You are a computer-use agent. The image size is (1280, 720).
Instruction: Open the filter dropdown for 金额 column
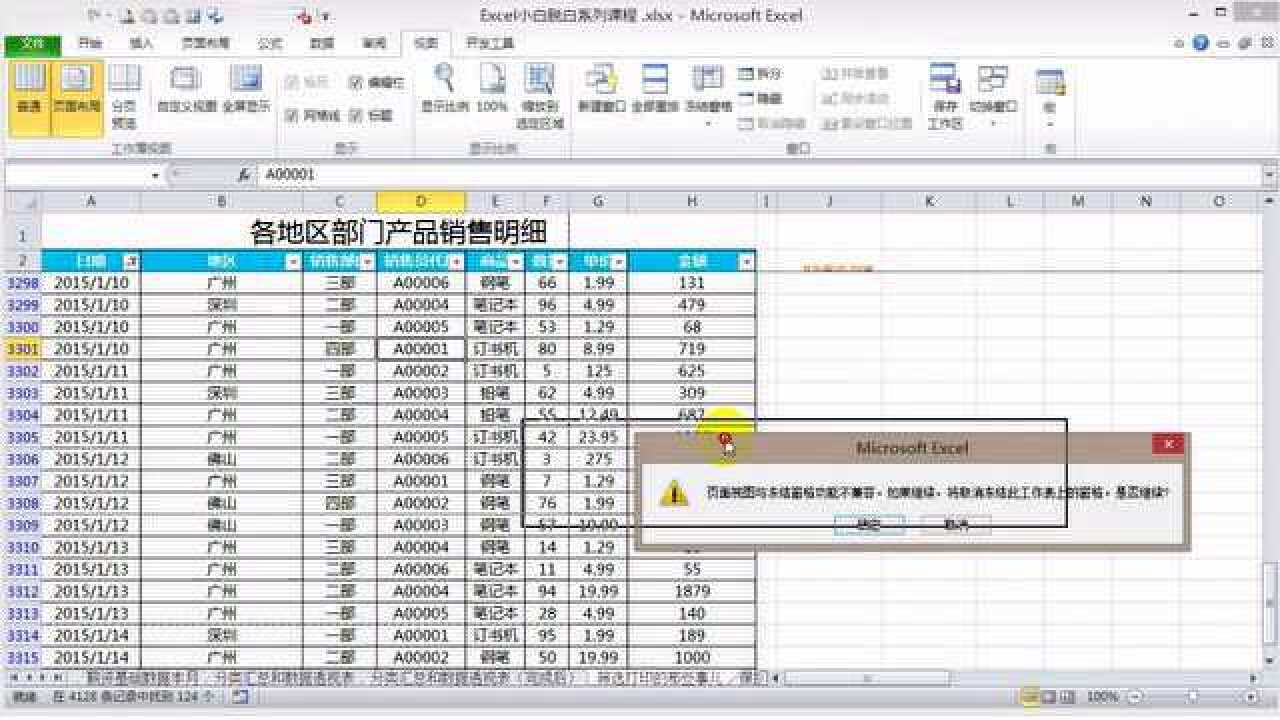pyautogui.click(x=746, y=261)
